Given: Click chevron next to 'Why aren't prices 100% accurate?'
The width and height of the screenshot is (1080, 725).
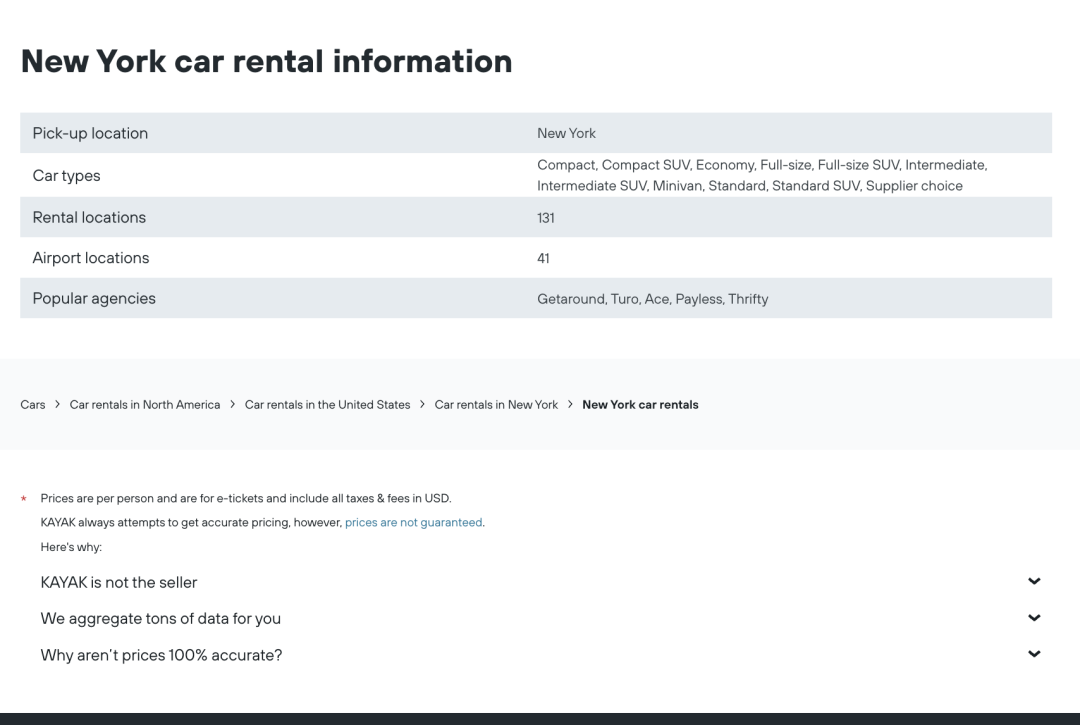Looking at the screenshot, I should (x=1034, y=655).
